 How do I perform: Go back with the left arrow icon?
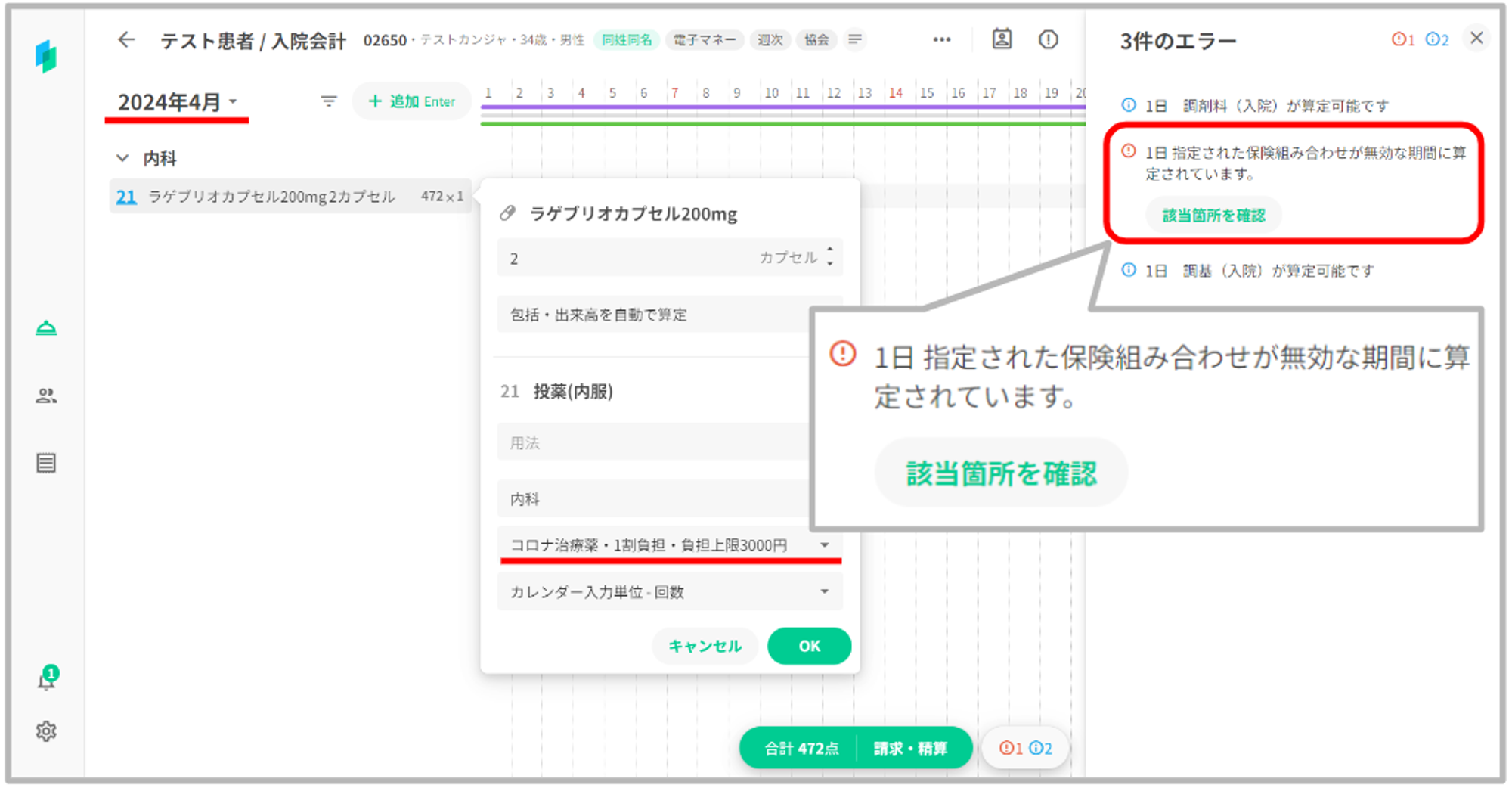coord(126,39)
